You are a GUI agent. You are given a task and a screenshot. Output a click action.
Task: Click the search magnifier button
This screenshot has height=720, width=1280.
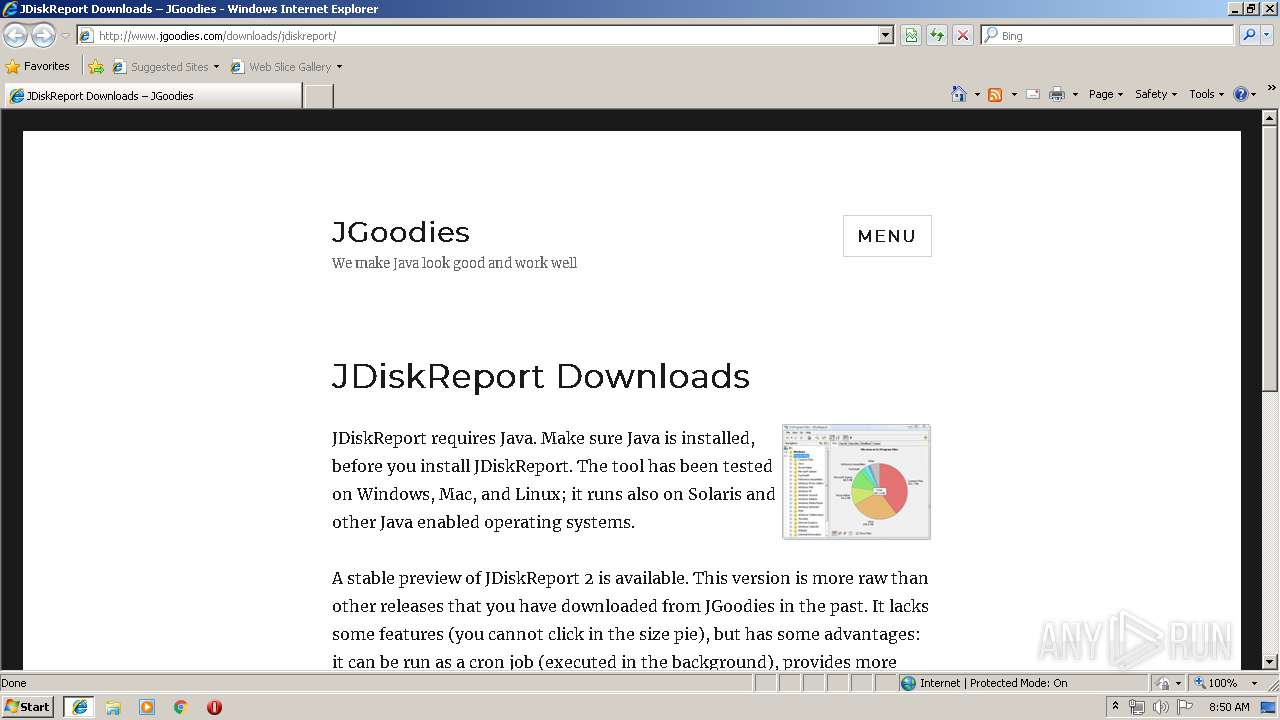point(1248,35)
